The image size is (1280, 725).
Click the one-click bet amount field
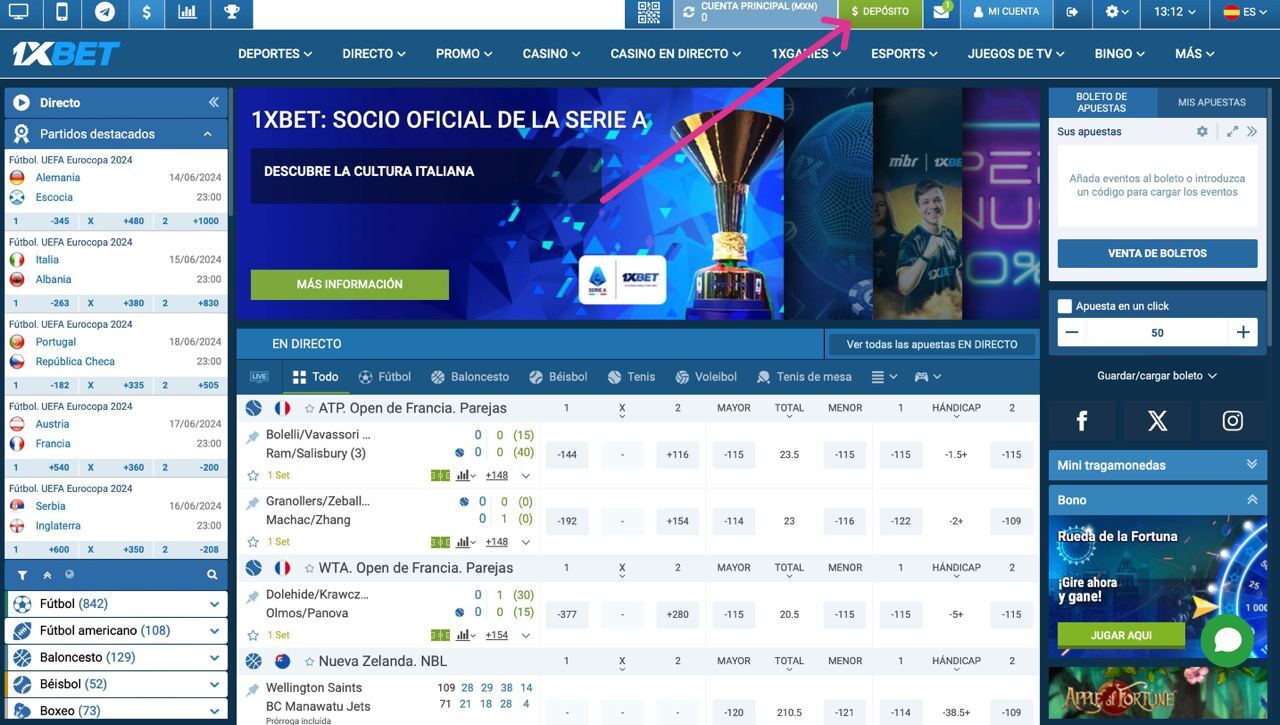pyautogui.click(x=1158, y=332)
